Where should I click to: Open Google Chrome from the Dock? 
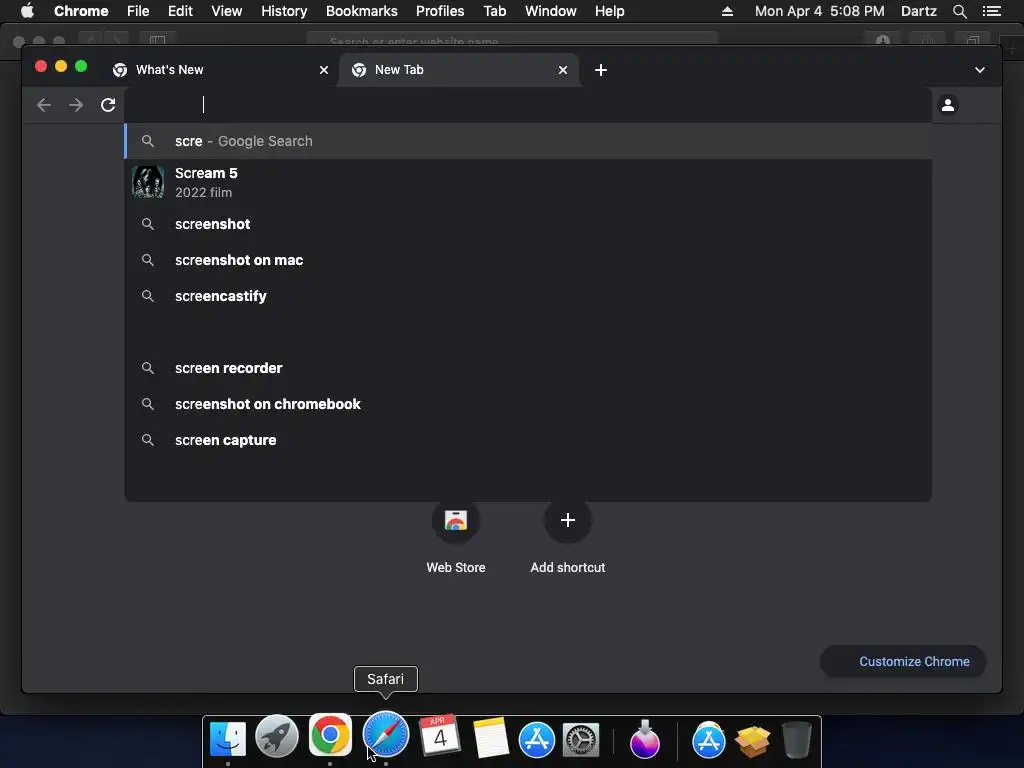click(x=330, y=735)
